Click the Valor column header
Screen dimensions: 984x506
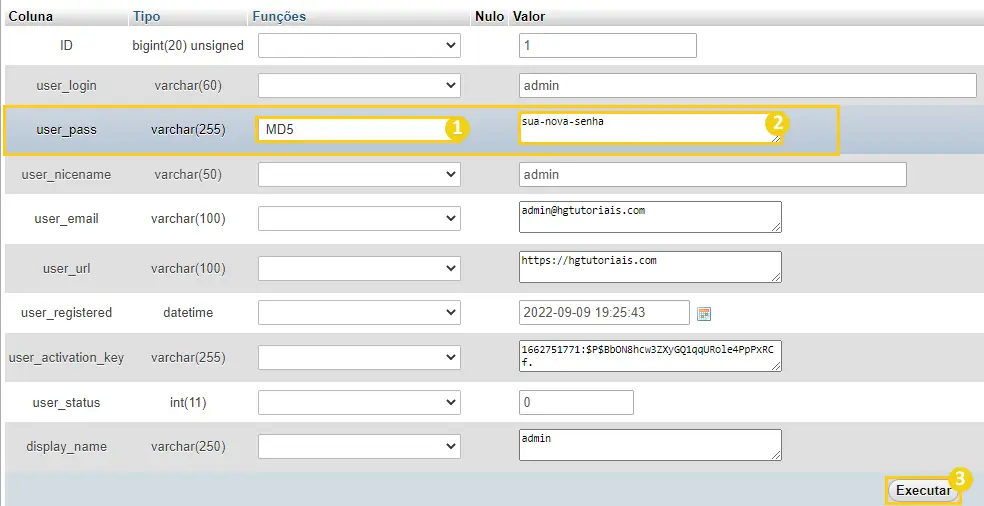(x=529, y=16)
